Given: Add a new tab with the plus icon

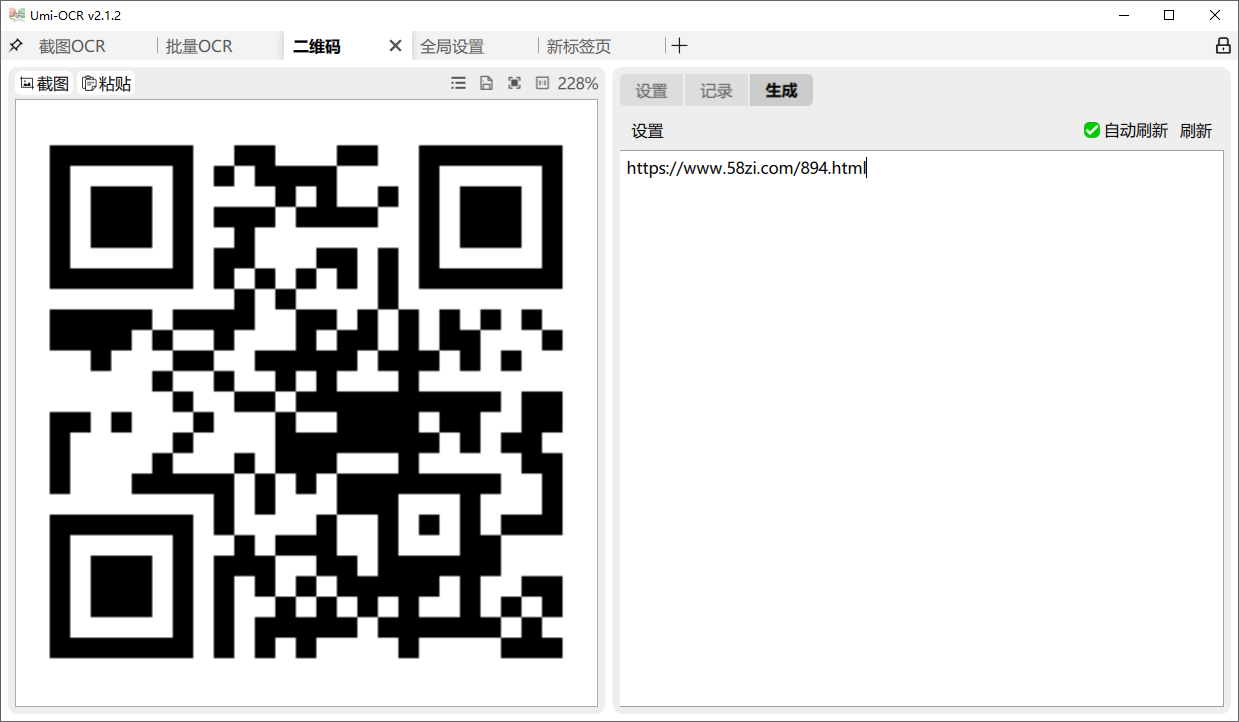Looking at the screenshot, I should [x=679, y=46].
